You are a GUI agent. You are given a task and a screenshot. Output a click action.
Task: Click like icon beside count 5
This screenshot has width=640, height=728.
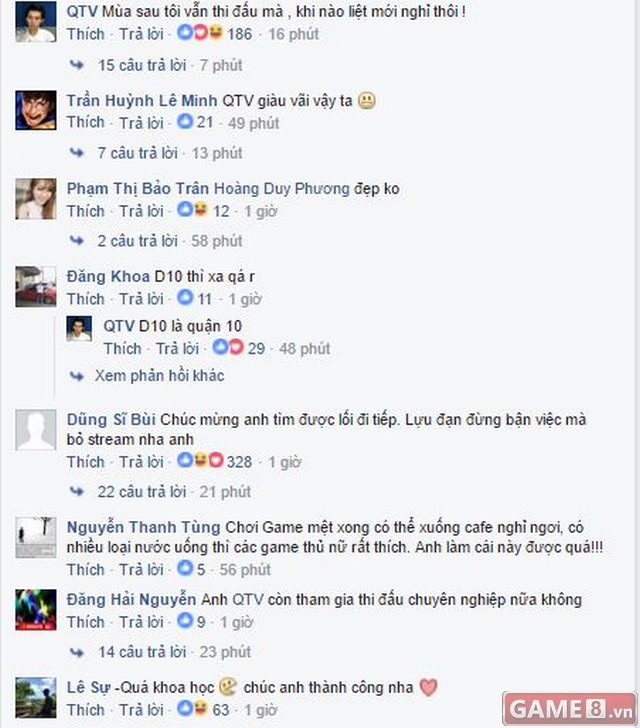point(185,568)
